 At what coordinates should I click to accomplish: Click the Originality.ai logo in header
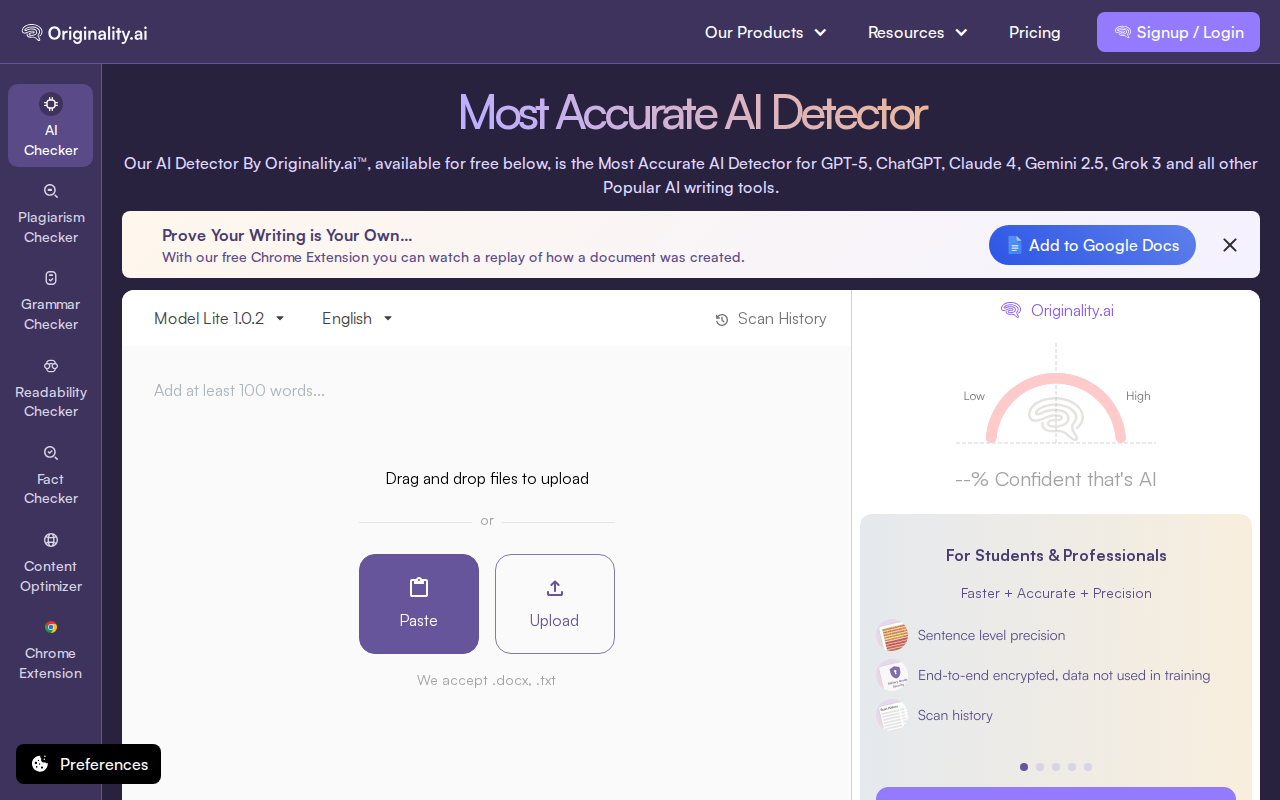tap(85, 32)
